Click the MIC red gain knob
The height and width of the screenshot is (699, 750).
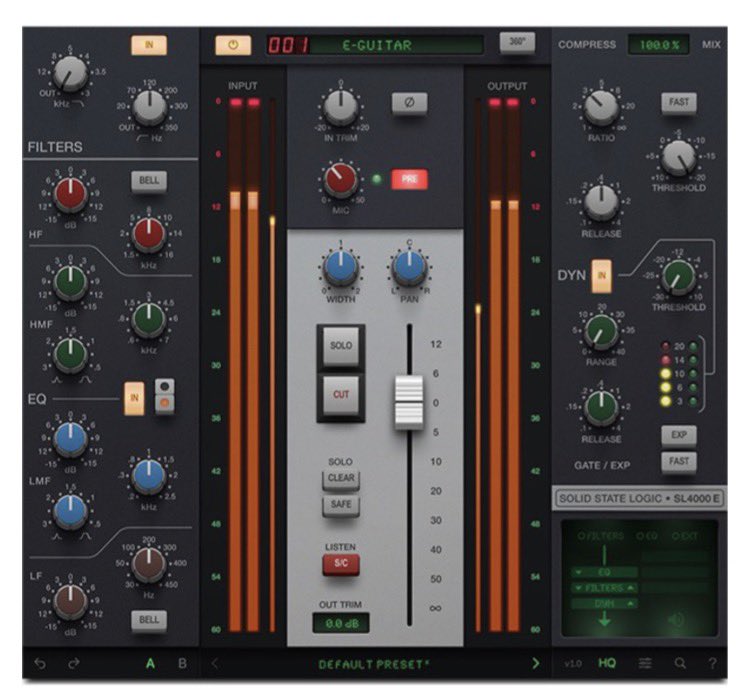coord(341,179)
